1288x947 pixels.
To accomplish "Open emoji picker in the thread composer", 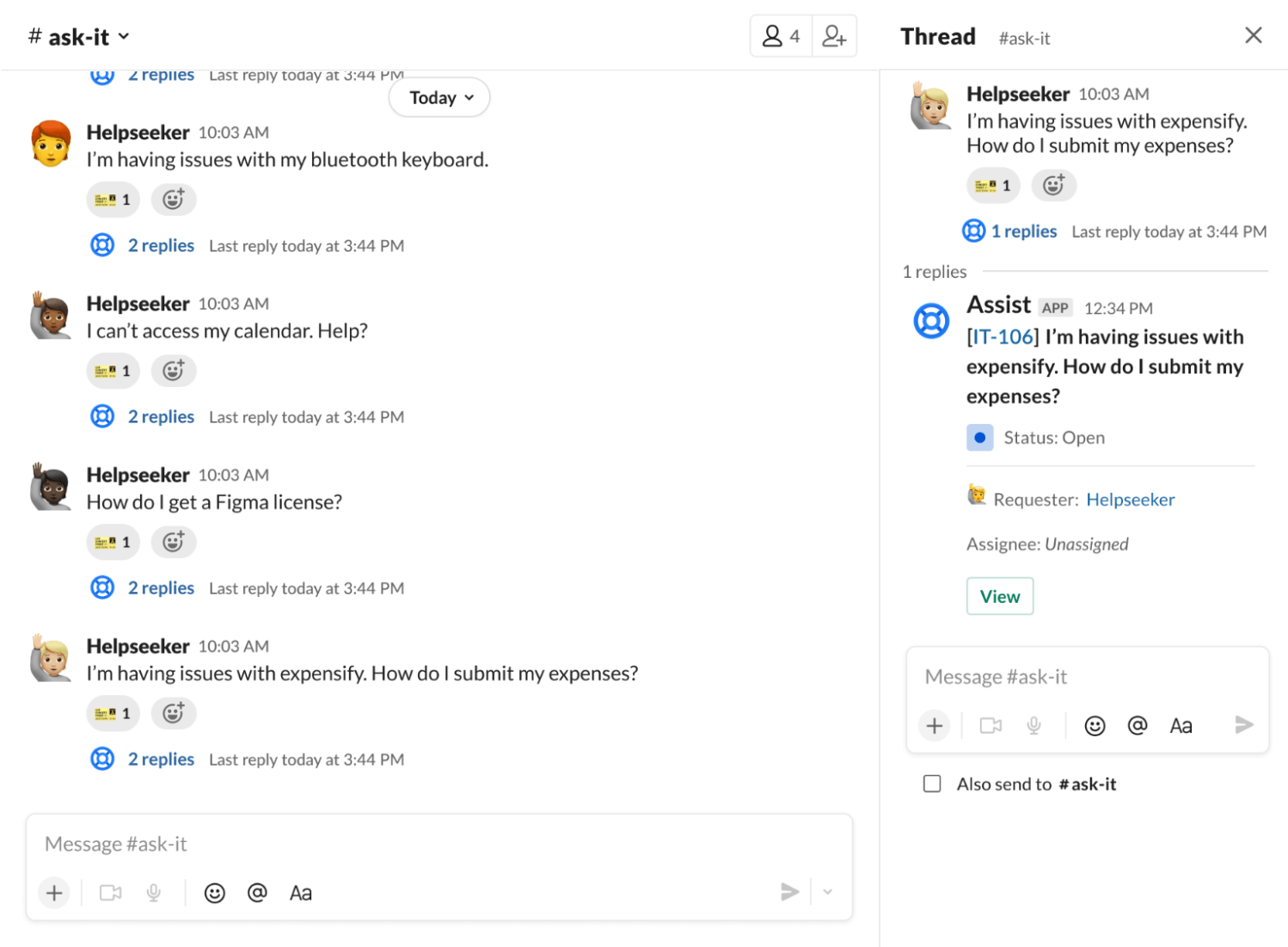I will tap(1095, 725).
